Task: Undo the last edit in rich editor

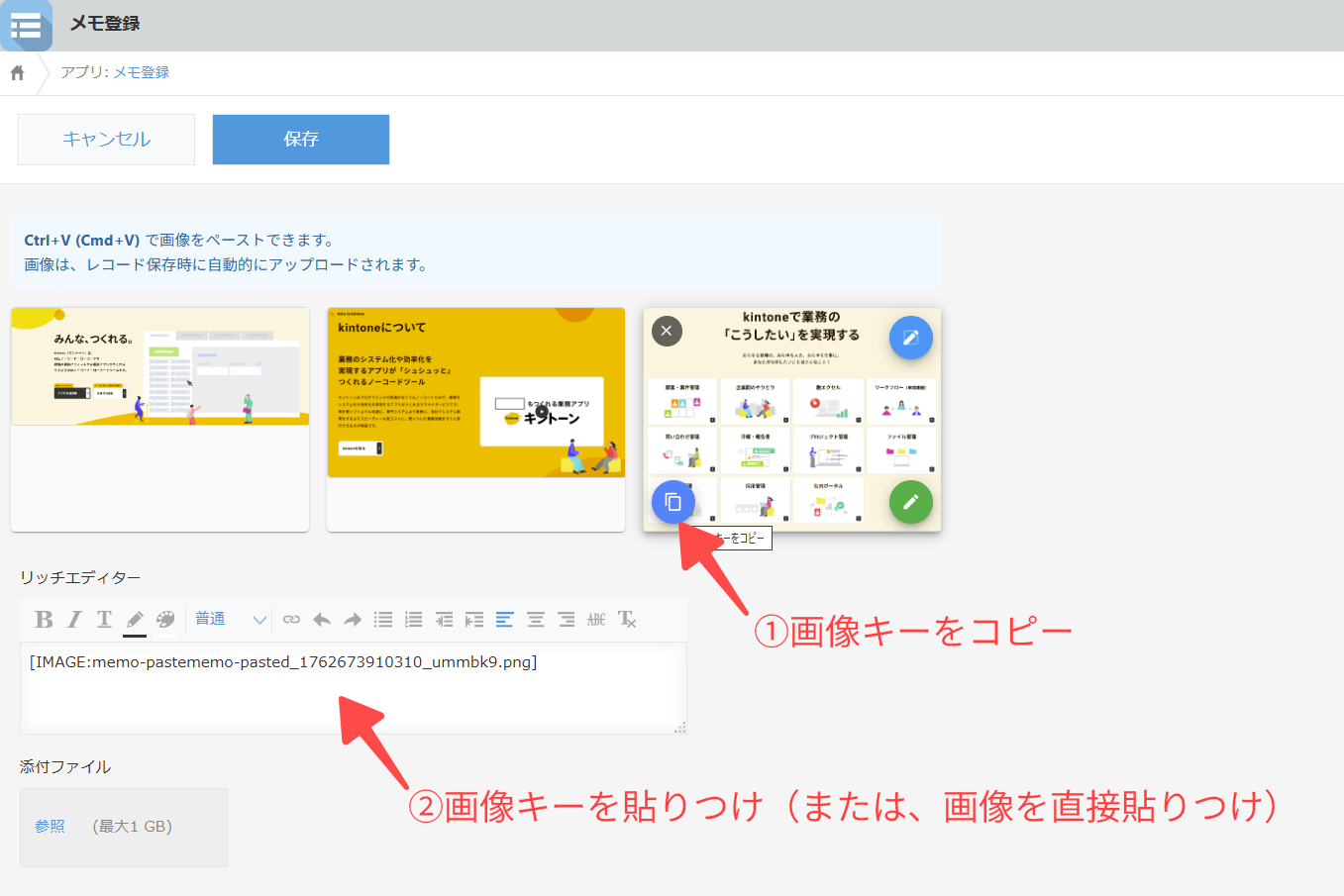Action: 322,619
